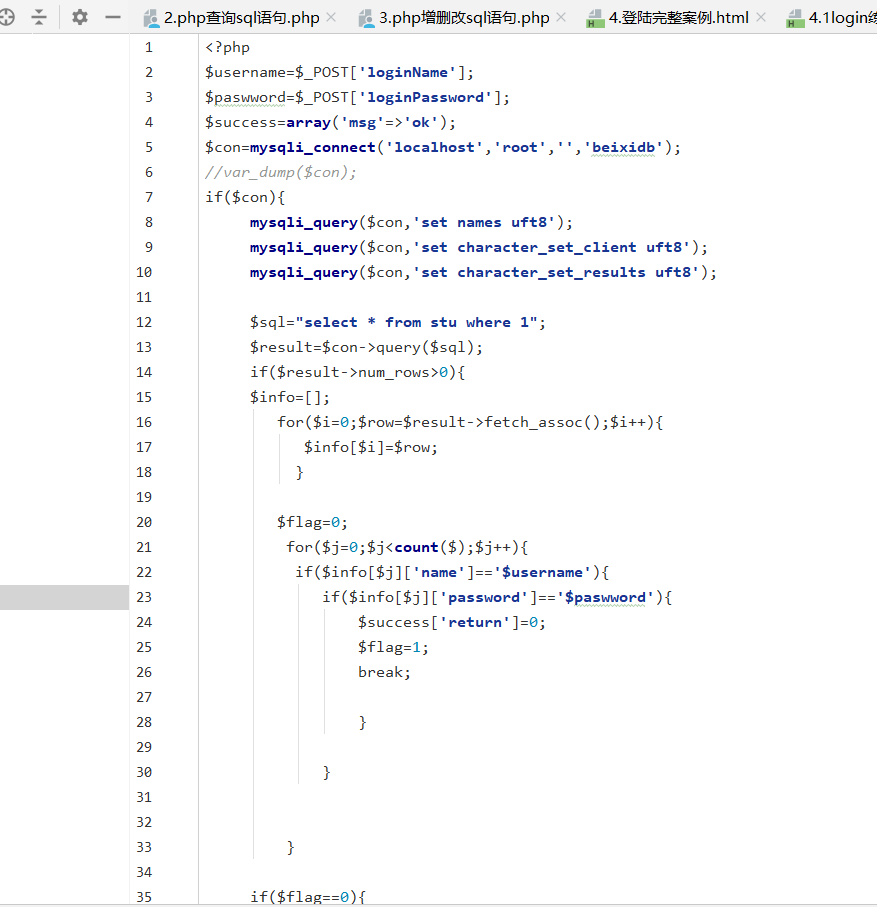Hide the side panel with minus icon
The height and width of the screenshot is (907, 877).
point(113,17)
